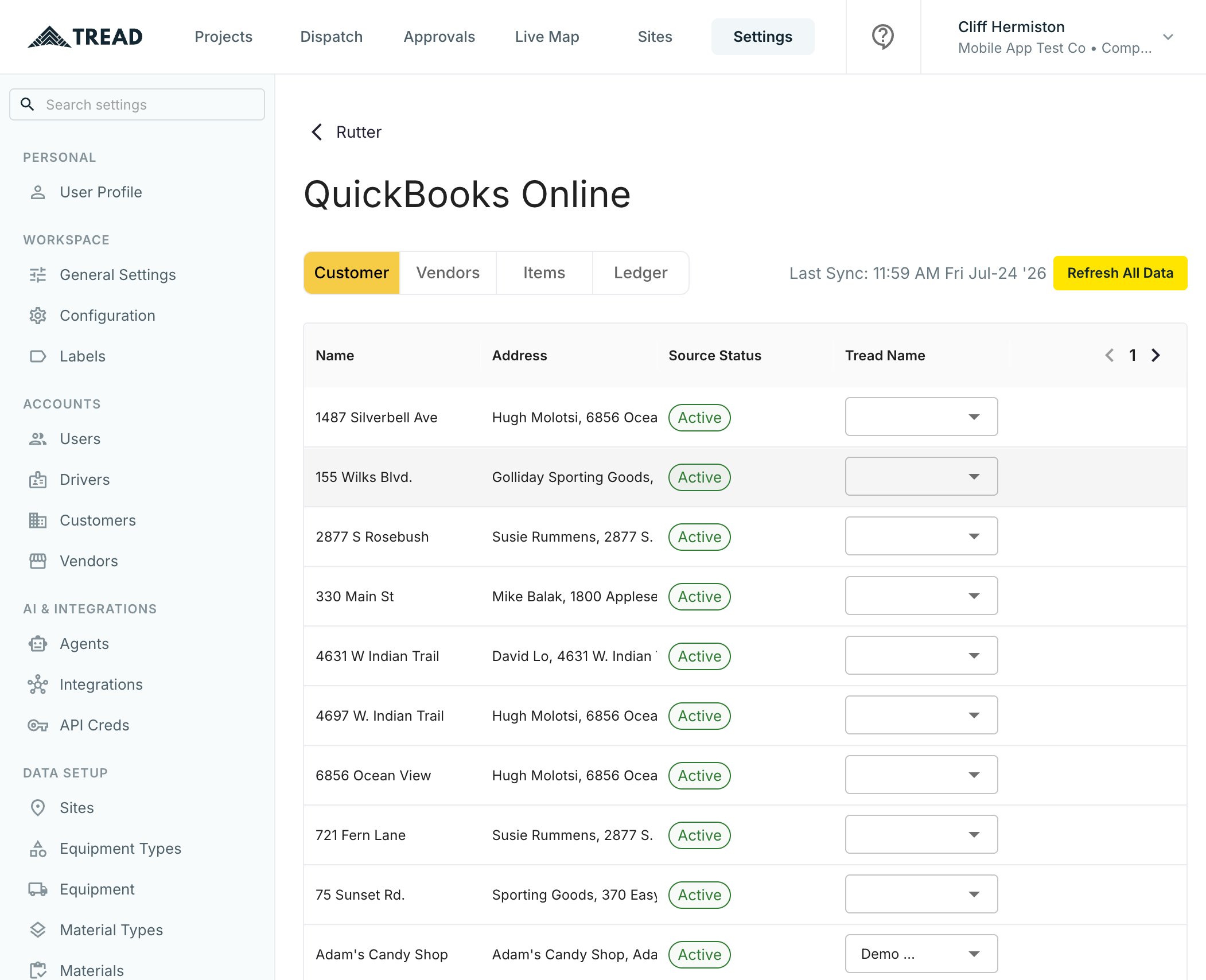Screen dimensions: 1206x980
Task: Click Active badge for 155 Wilks Blvd.
Action: (x=699, y=477)
